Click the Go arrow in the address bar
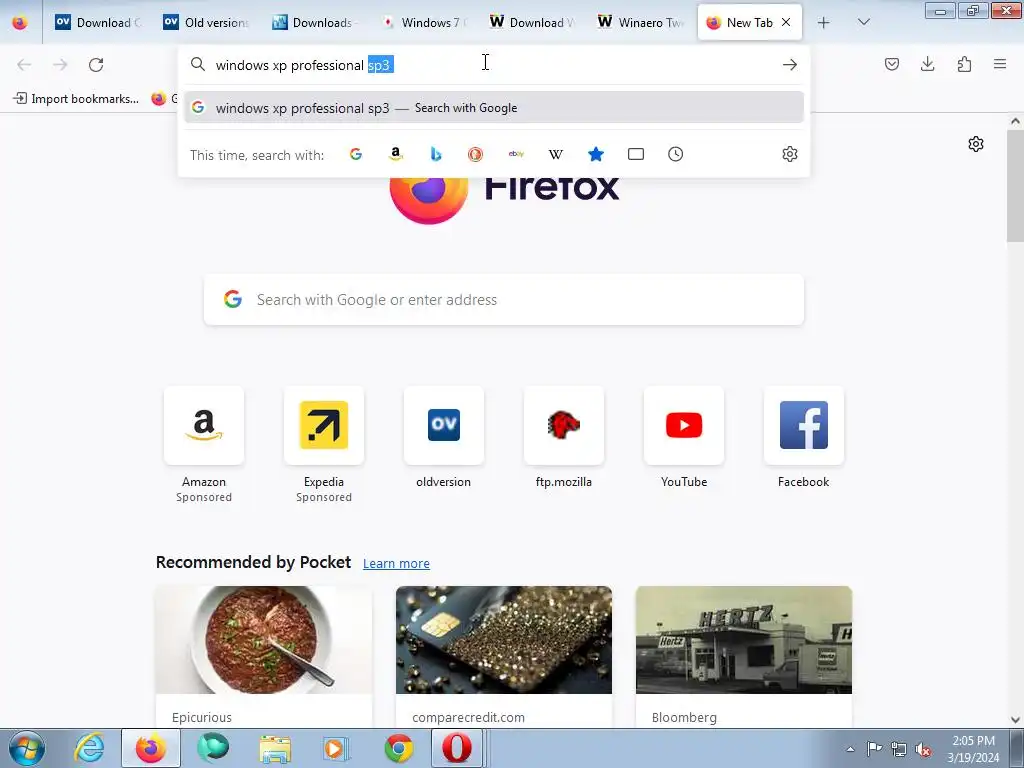The width and height of the screenshot is (1024, 768). [x=790, y=65]
